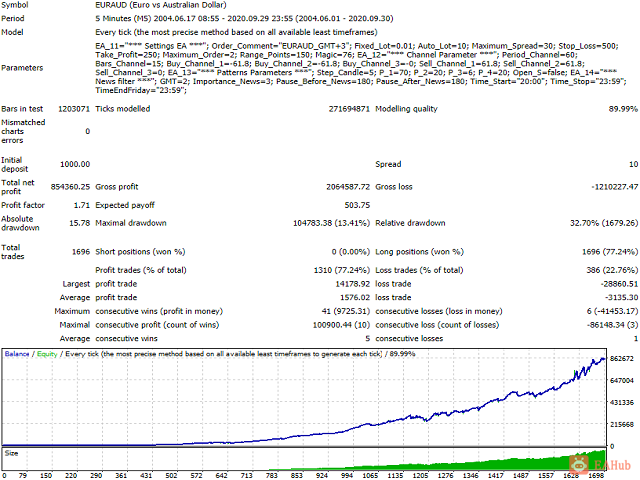Click the average loss trade value -3135.30

pyautogui.click(x=621, y=297)
